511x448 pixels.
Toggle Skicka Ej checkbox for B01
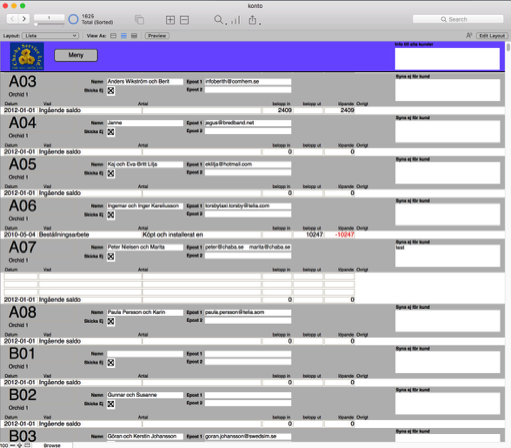click(x=111, y=363)
